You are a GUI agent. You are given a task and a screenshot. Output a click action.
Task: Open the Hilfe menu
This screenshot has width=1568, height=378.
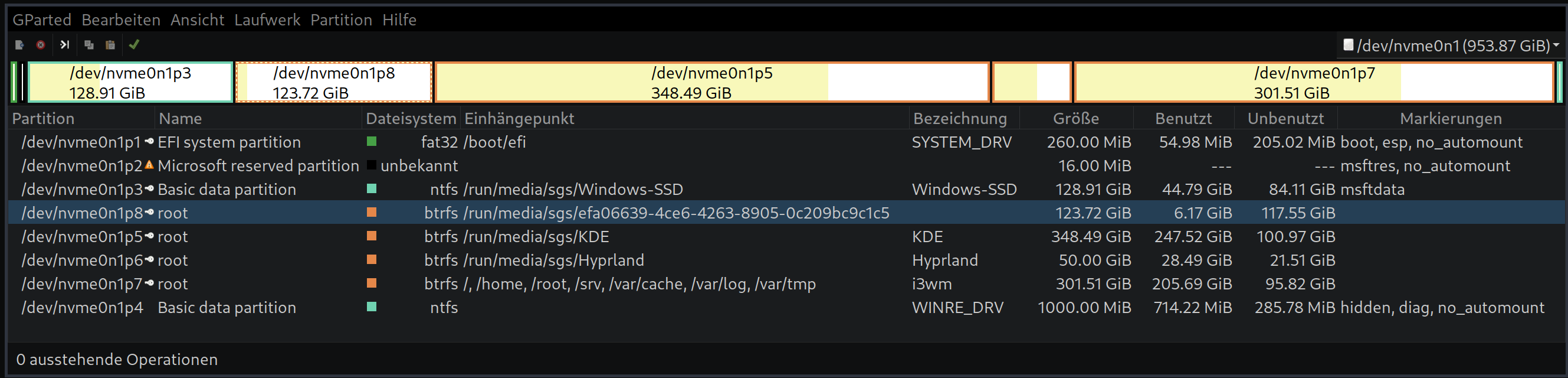pyautogui.click(x=399, y=20)
